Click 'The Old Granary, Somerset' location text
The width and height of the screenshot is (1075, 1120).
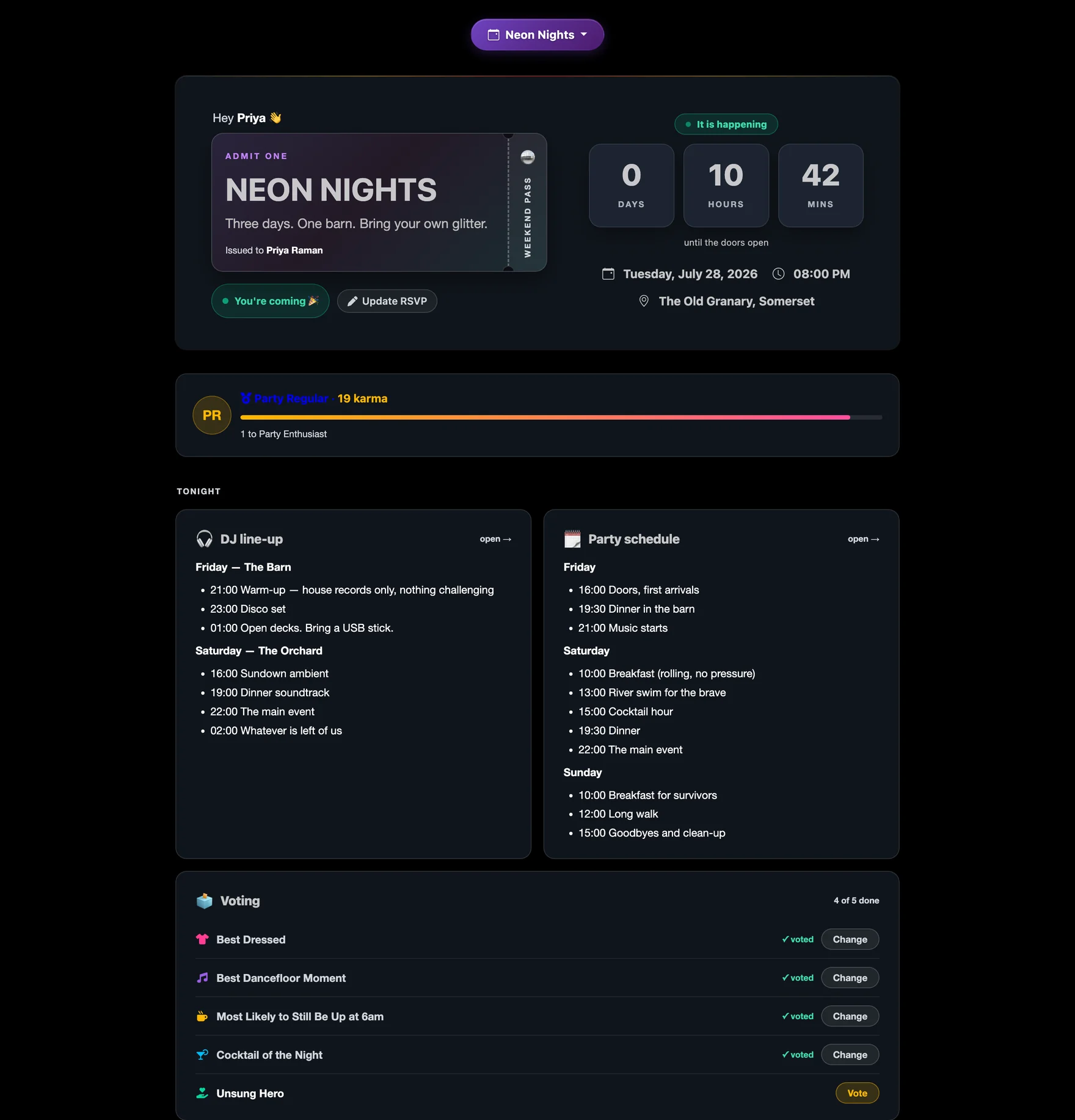pos(737,301)
